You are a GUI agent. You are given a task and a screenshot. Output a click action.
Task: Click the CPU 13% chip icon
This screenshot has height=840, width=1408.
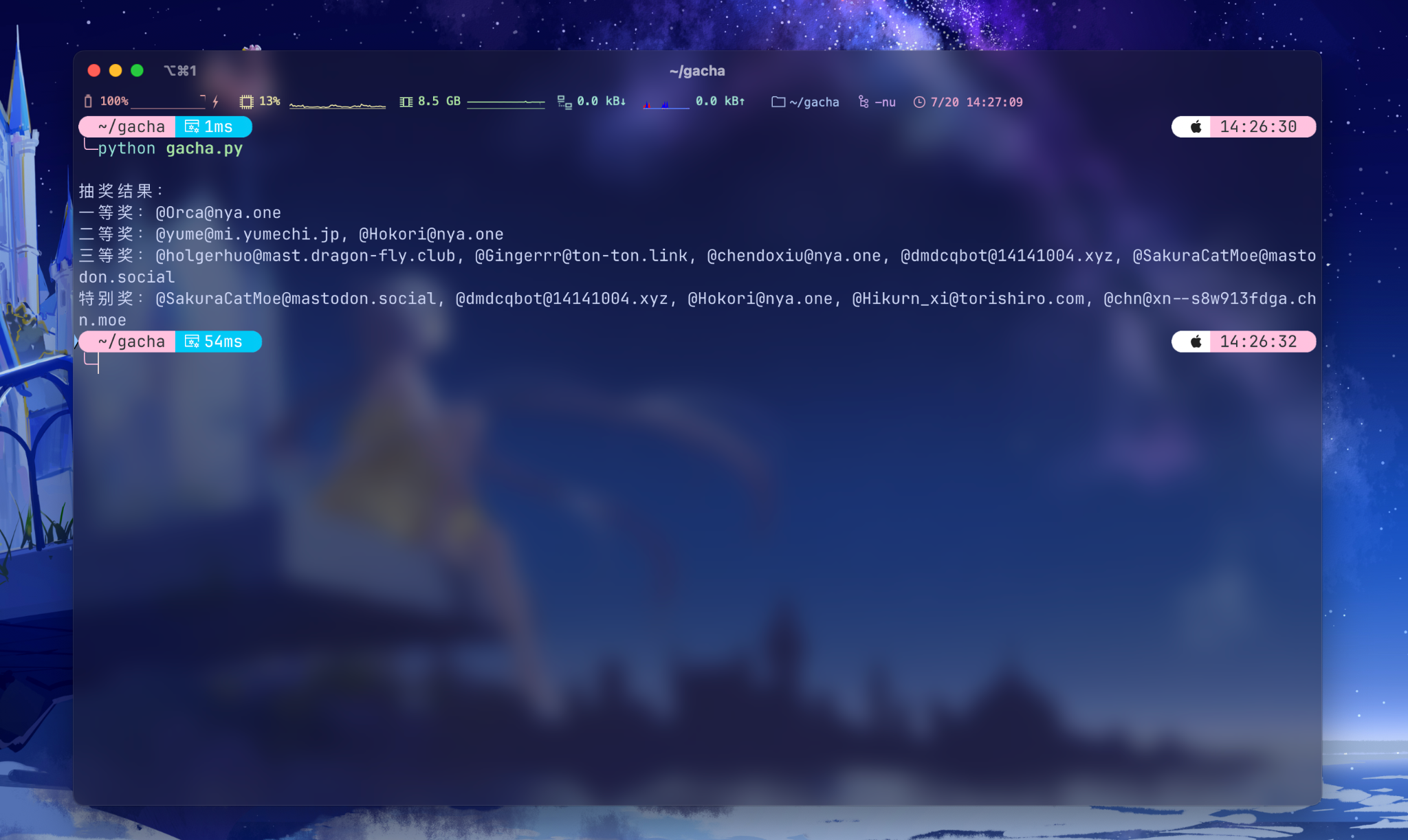tap(245, 101)
